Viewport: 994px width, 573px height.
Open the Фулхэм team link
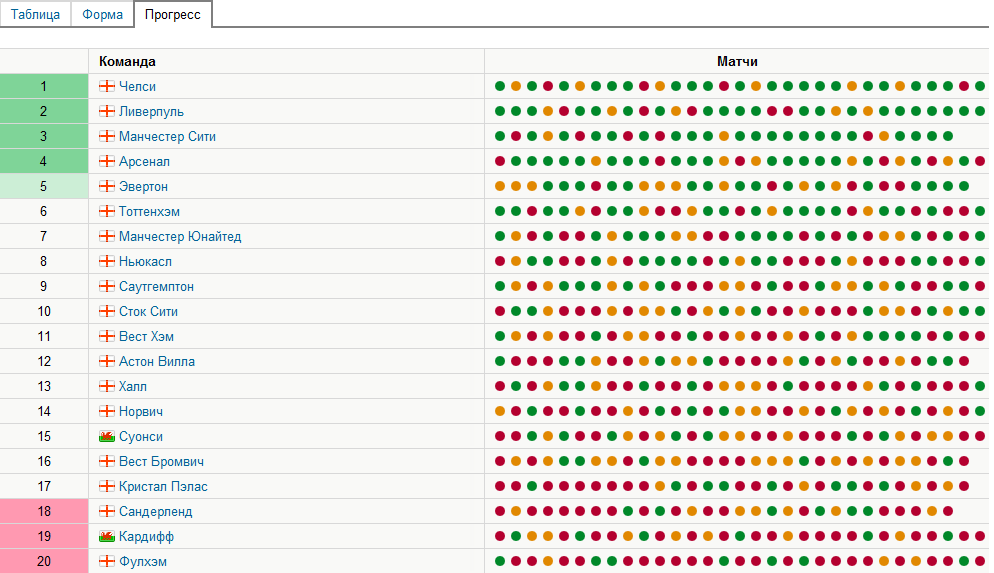coord(143,562)
